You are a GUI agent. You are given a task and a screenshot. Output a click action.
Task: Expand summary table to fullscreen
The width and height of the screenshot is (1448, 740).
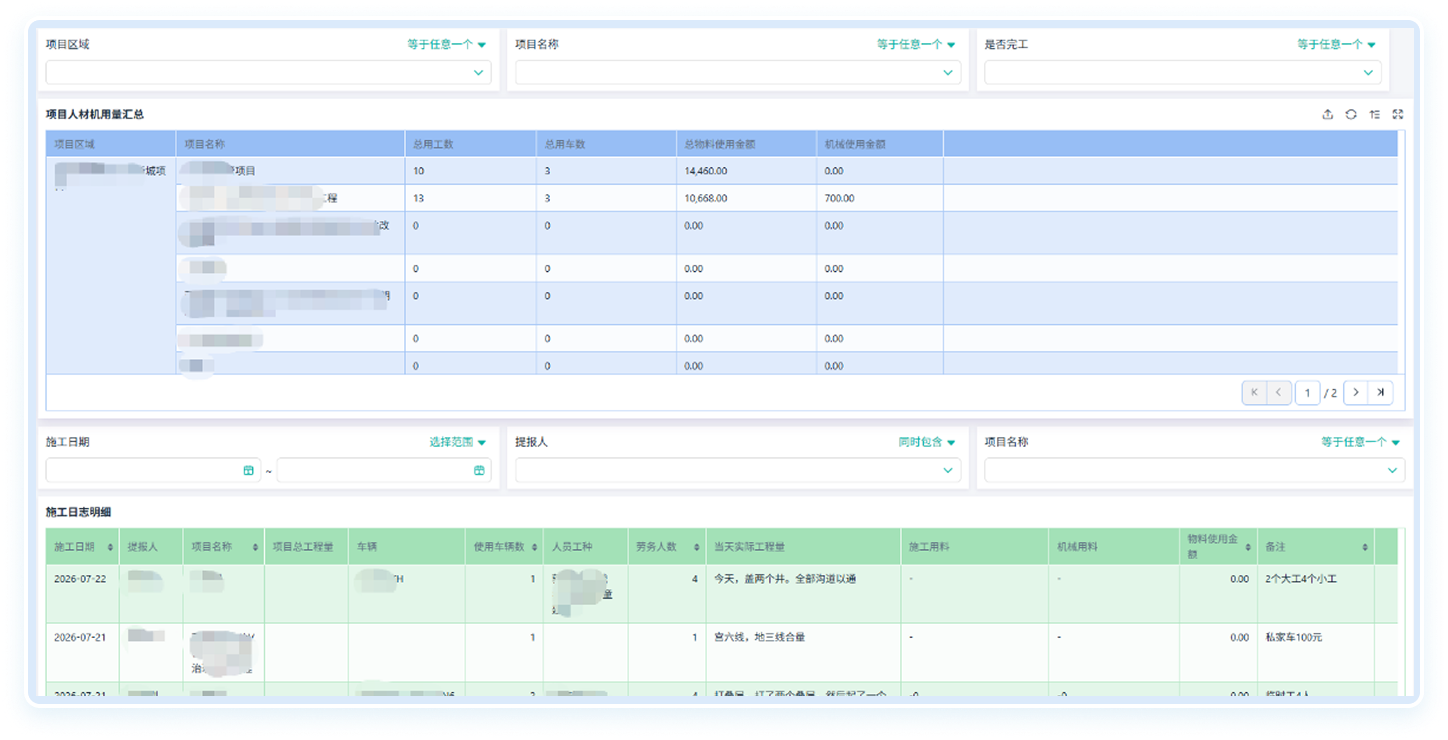(1398, 115)
